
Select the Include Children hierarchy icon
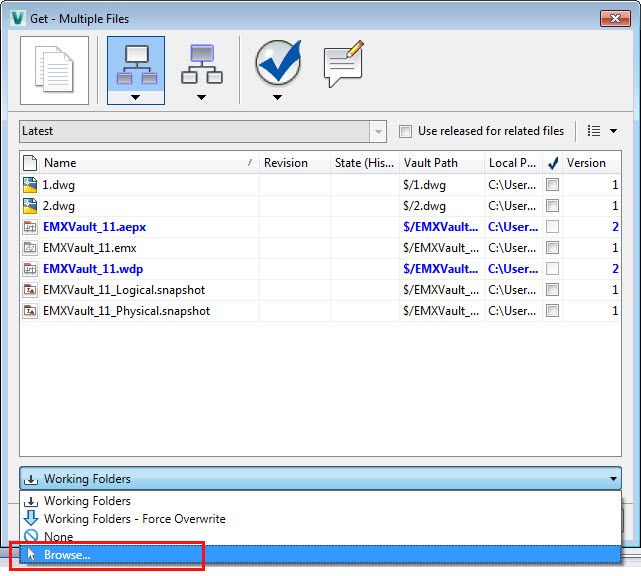pos(136,65)
